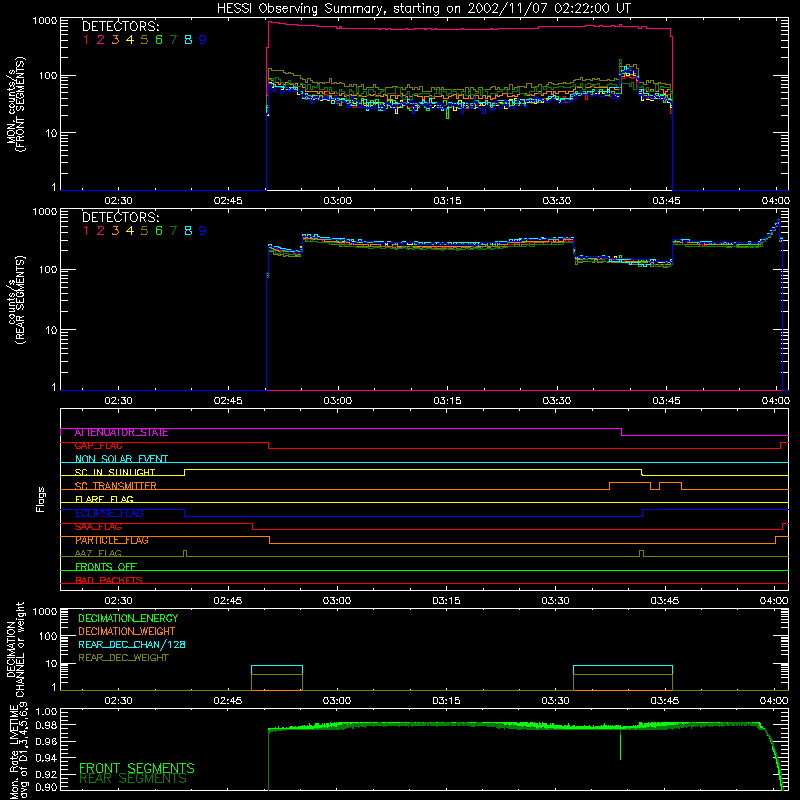This screenshot has width=800, height=800.
Task: Click the SAA_FLAG label
Action: point(98,527)
